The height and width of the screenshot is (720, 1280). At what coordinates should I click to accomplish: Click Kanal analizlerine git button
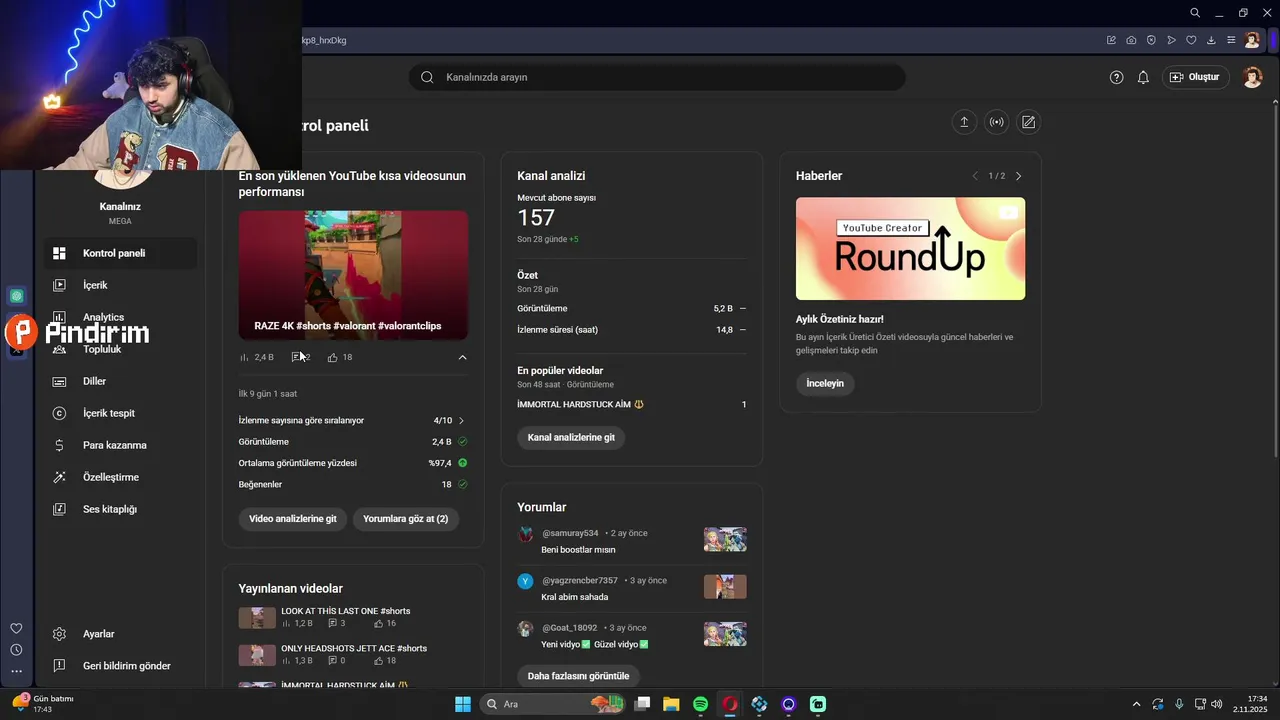571,437
